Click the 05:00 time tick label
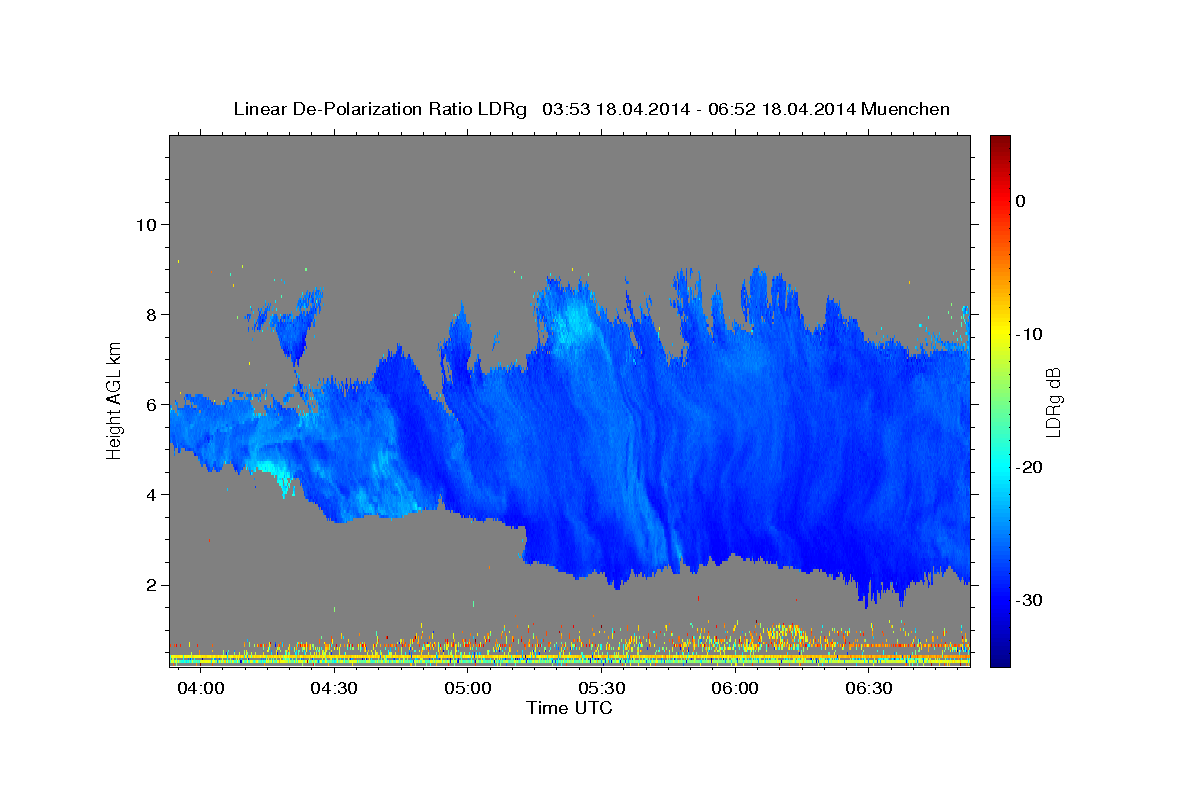 pyautogui.click(x=468, y=689)
